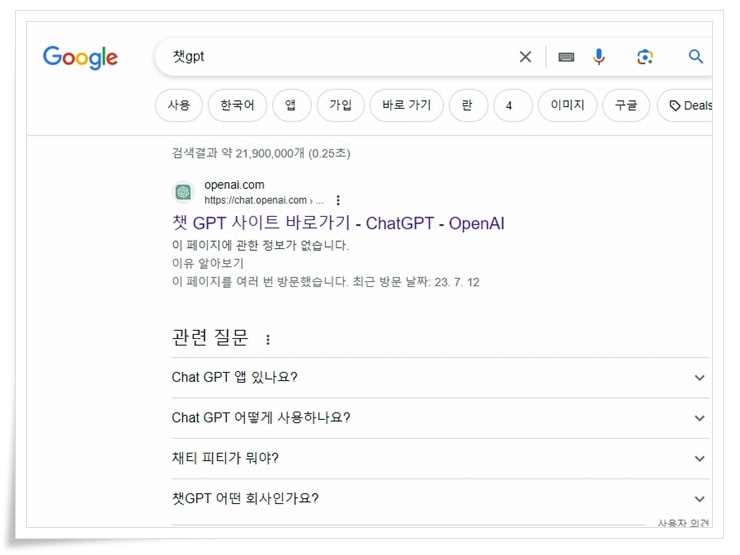Click the magnifying glass search icon
Screen dimensions: 740x555
pyautogui.click(x=696, y=57)
